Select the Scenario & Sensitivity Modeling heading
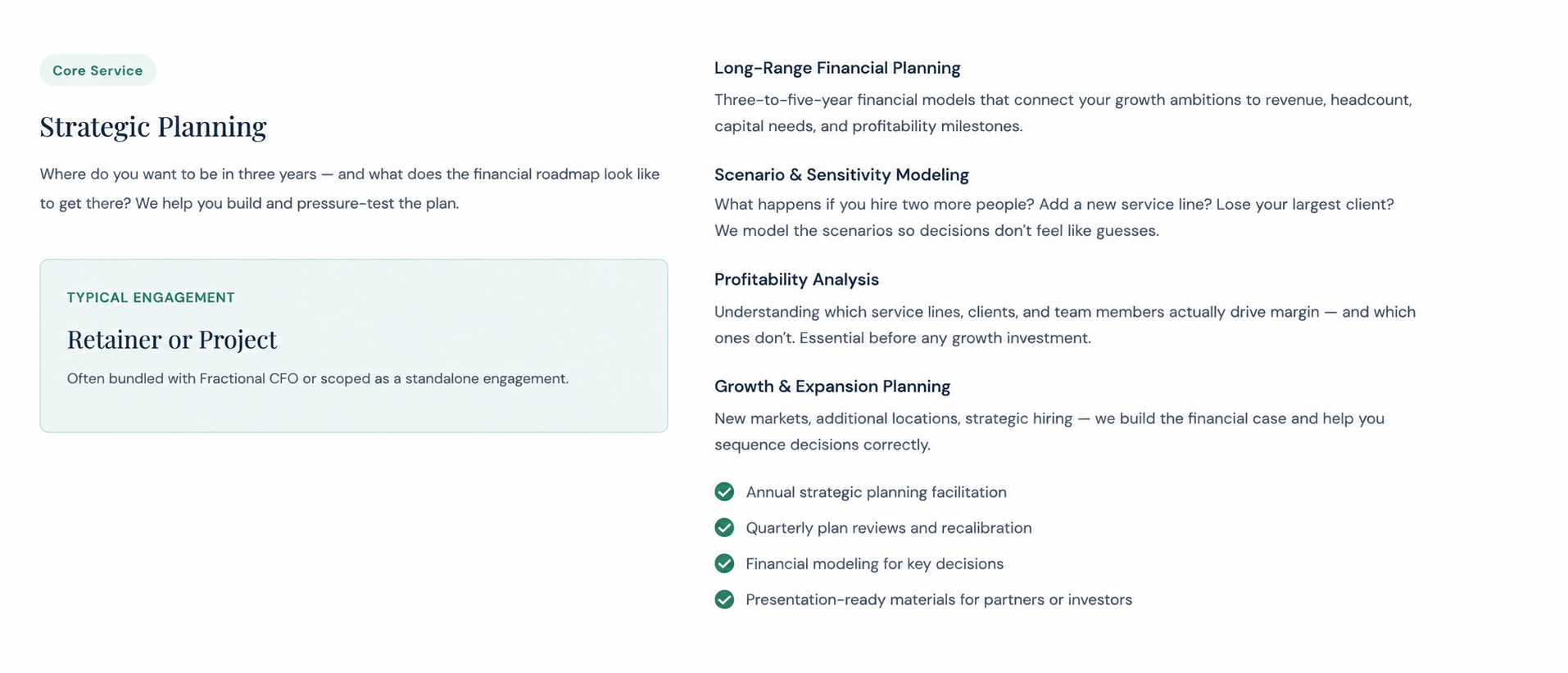This screenshot has height=673, width=1568. click(x=841, y=174)
